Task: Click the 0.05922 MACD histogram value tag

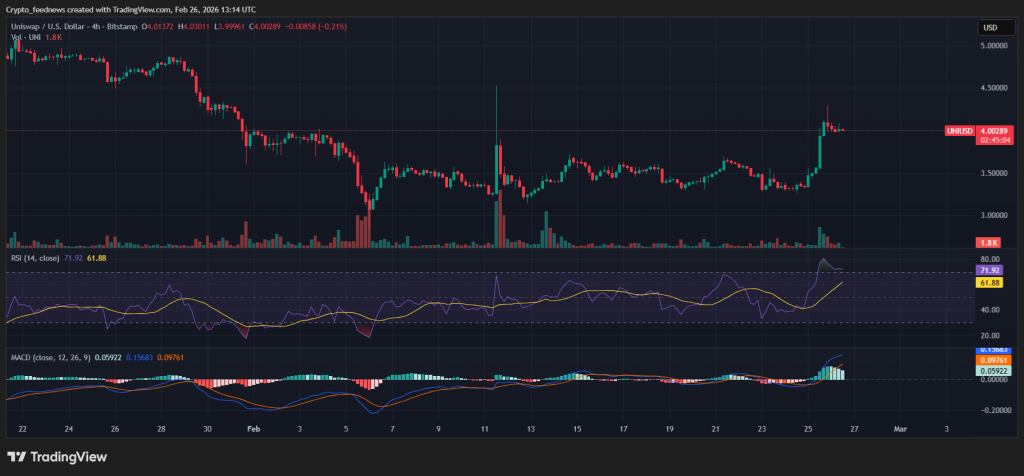Action: [x=990, y=371]
